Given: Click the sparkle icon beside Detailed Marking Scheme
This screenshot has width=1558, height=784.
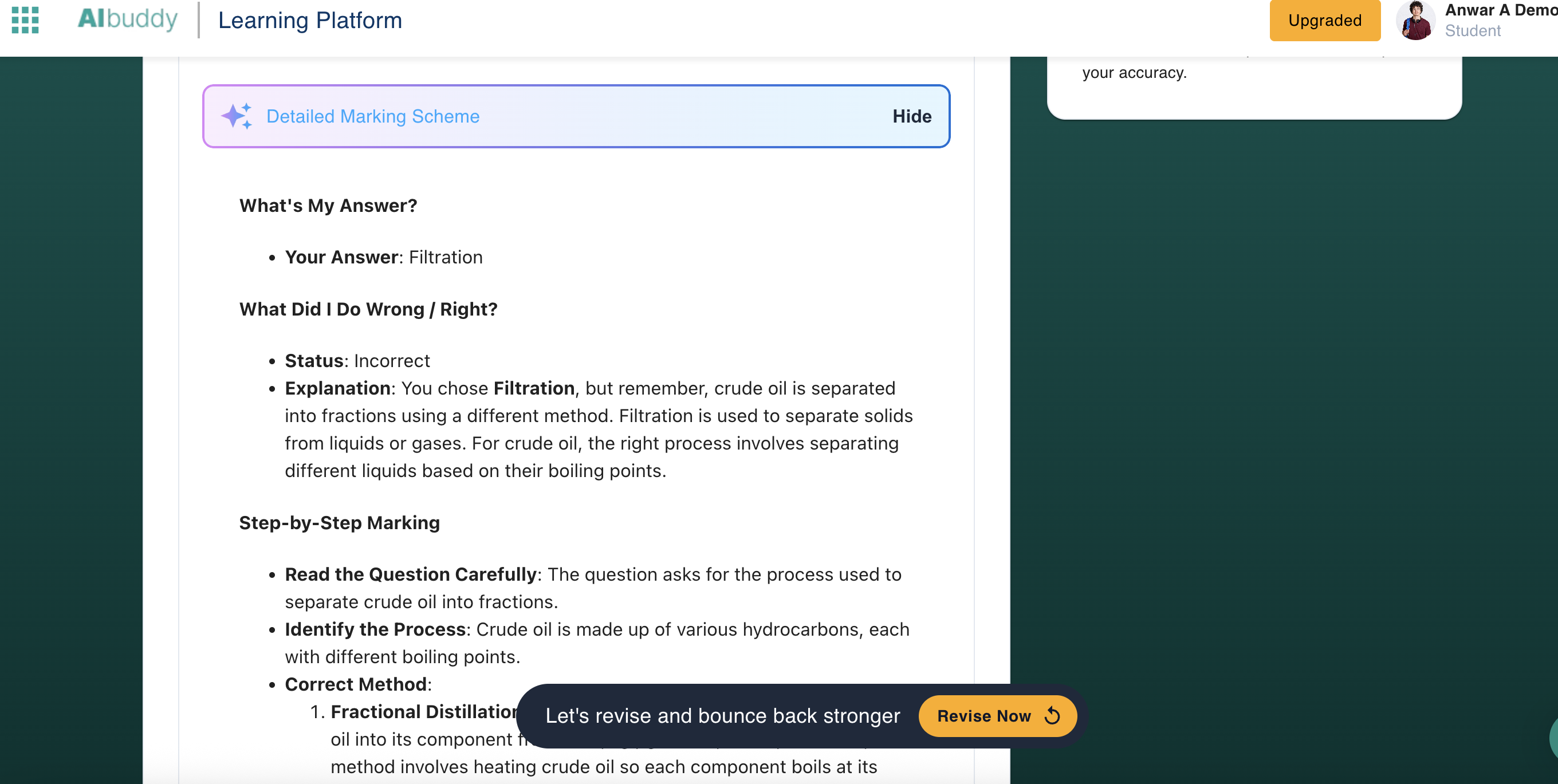Looking at the screenshot, I should [238, 116].
